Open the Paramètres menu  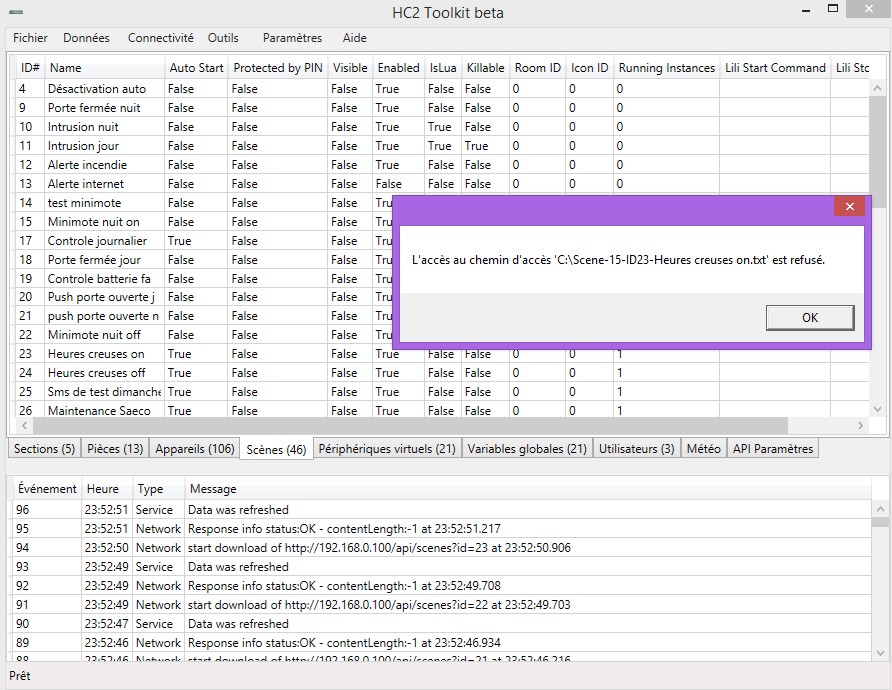292,38
